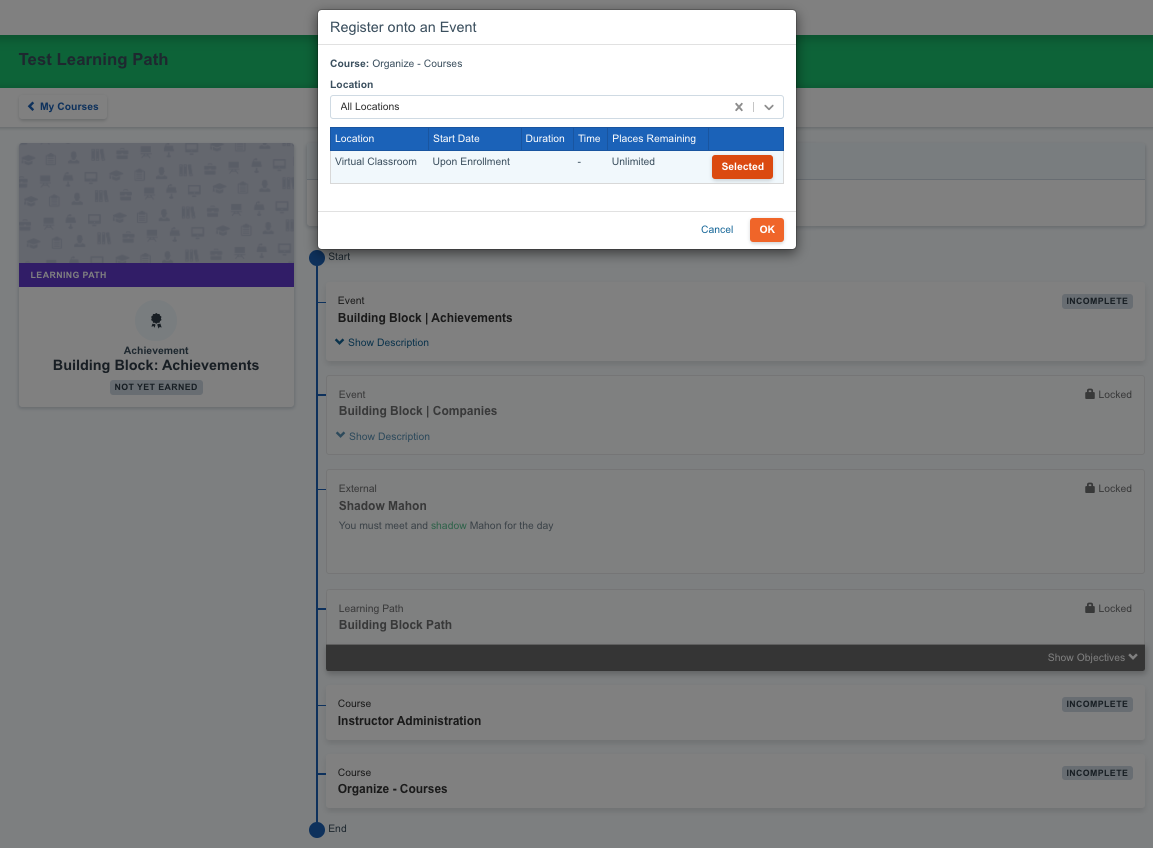This screenshot has width=1153, height=848.
Task: Toggle the Selected state for Virtual Classroom
Action: click(742, 166)
